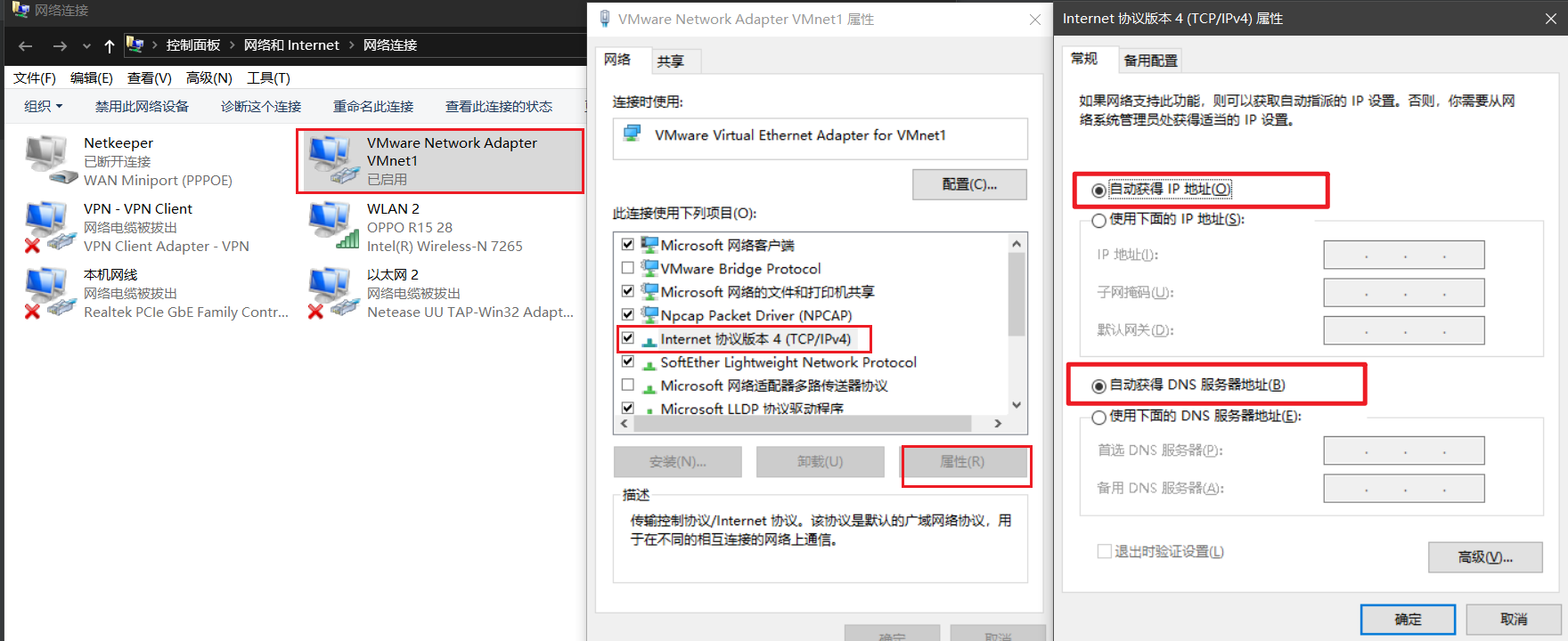Select the VPN - VPN Client adapter icon

coord(47,227)
